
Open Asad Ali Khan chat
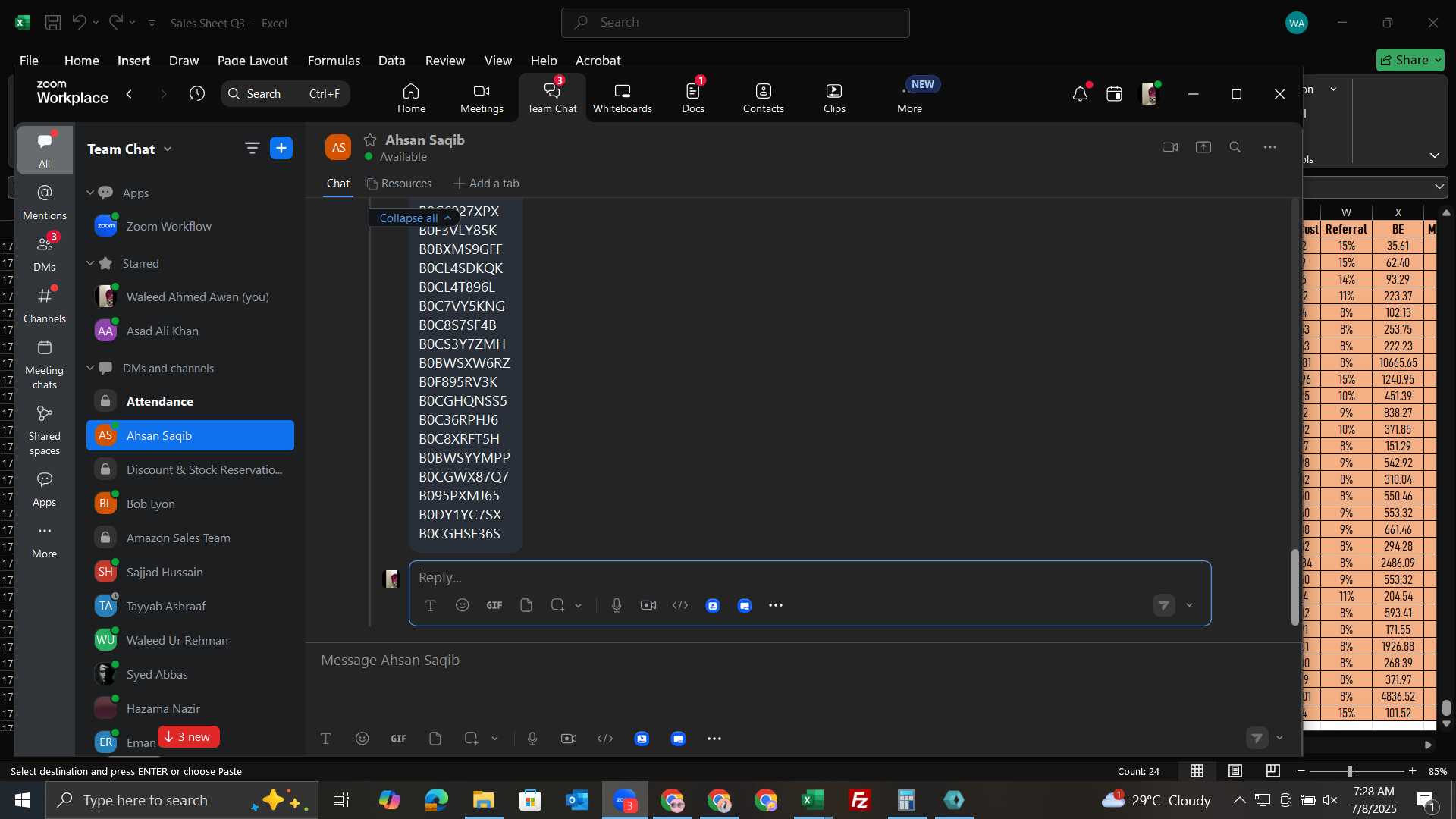point(190,331)
